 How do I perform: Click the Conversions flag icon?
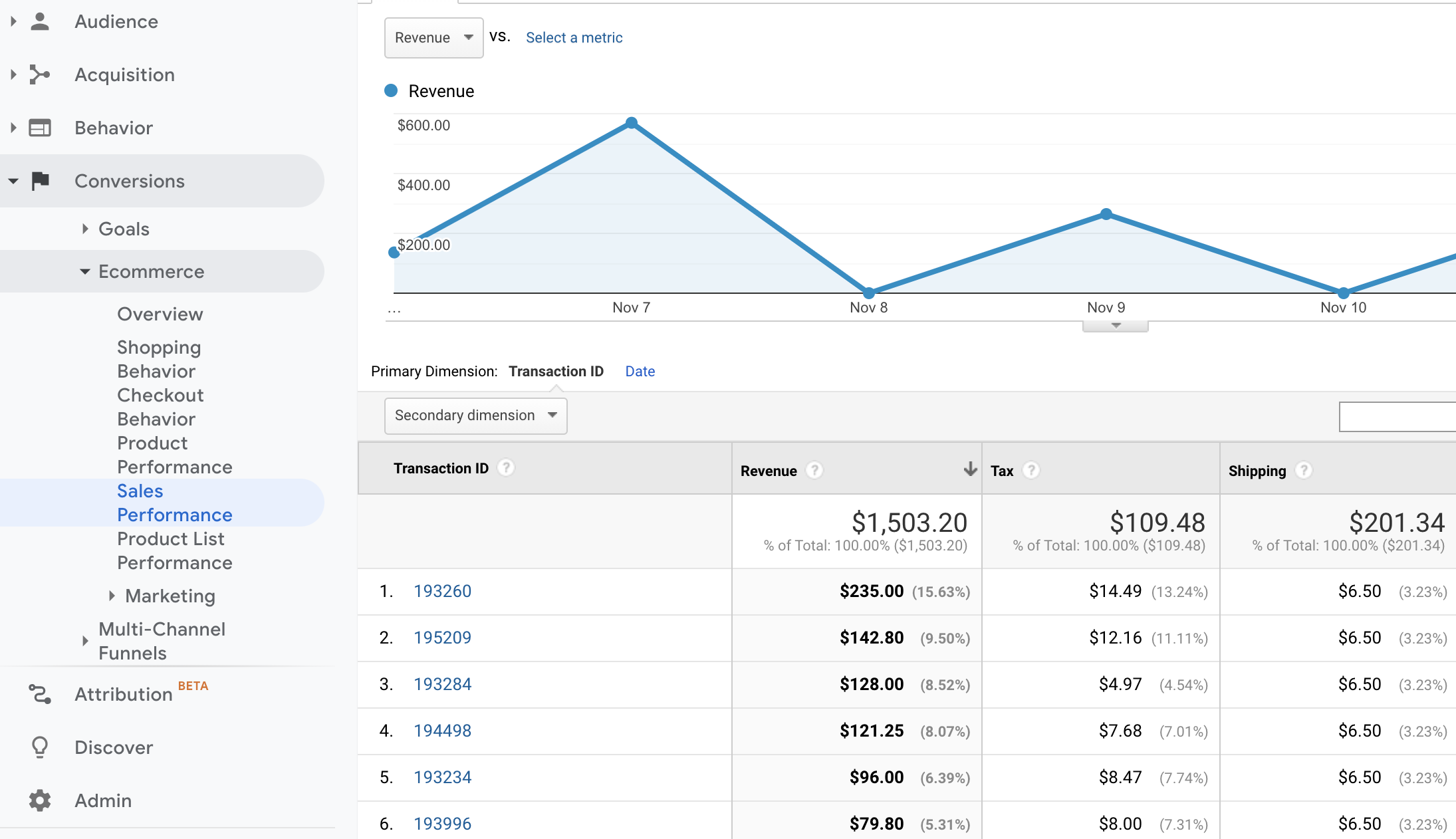(40, 181)
